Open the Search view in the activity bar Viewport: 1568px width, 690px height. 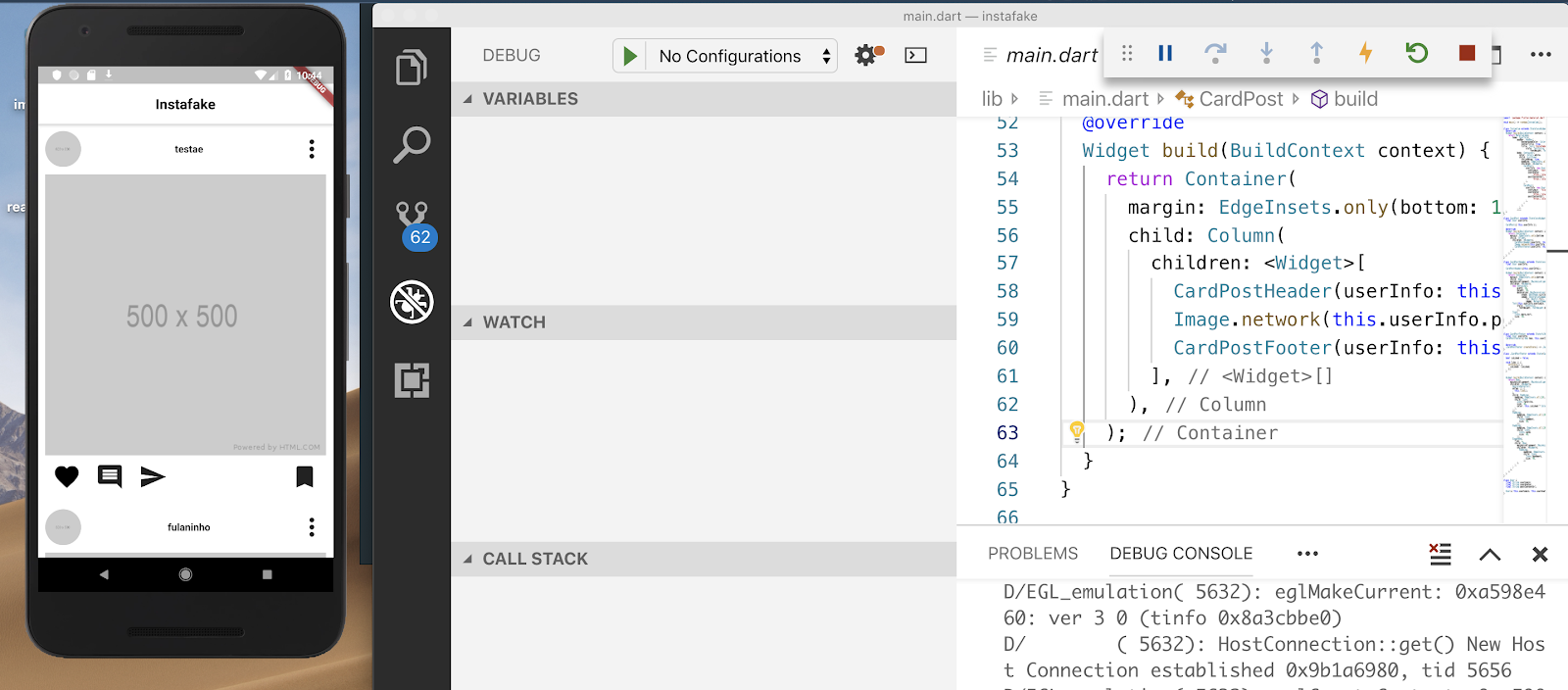tap(412, 145)
